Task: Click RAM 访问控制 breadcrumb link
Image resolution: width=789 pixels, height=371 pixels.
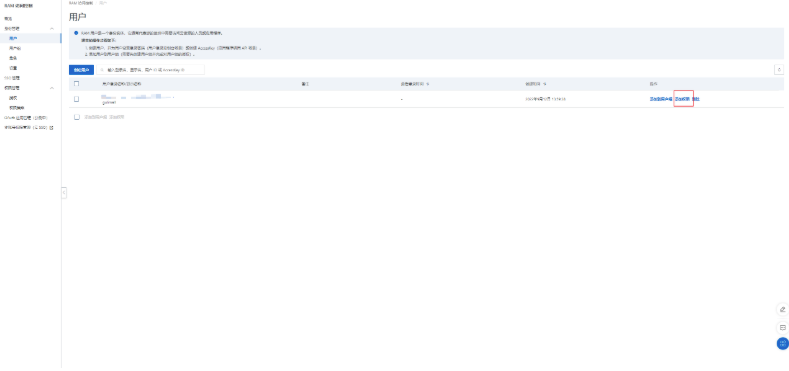Action: pyautogui.click(x=80, y=3)
